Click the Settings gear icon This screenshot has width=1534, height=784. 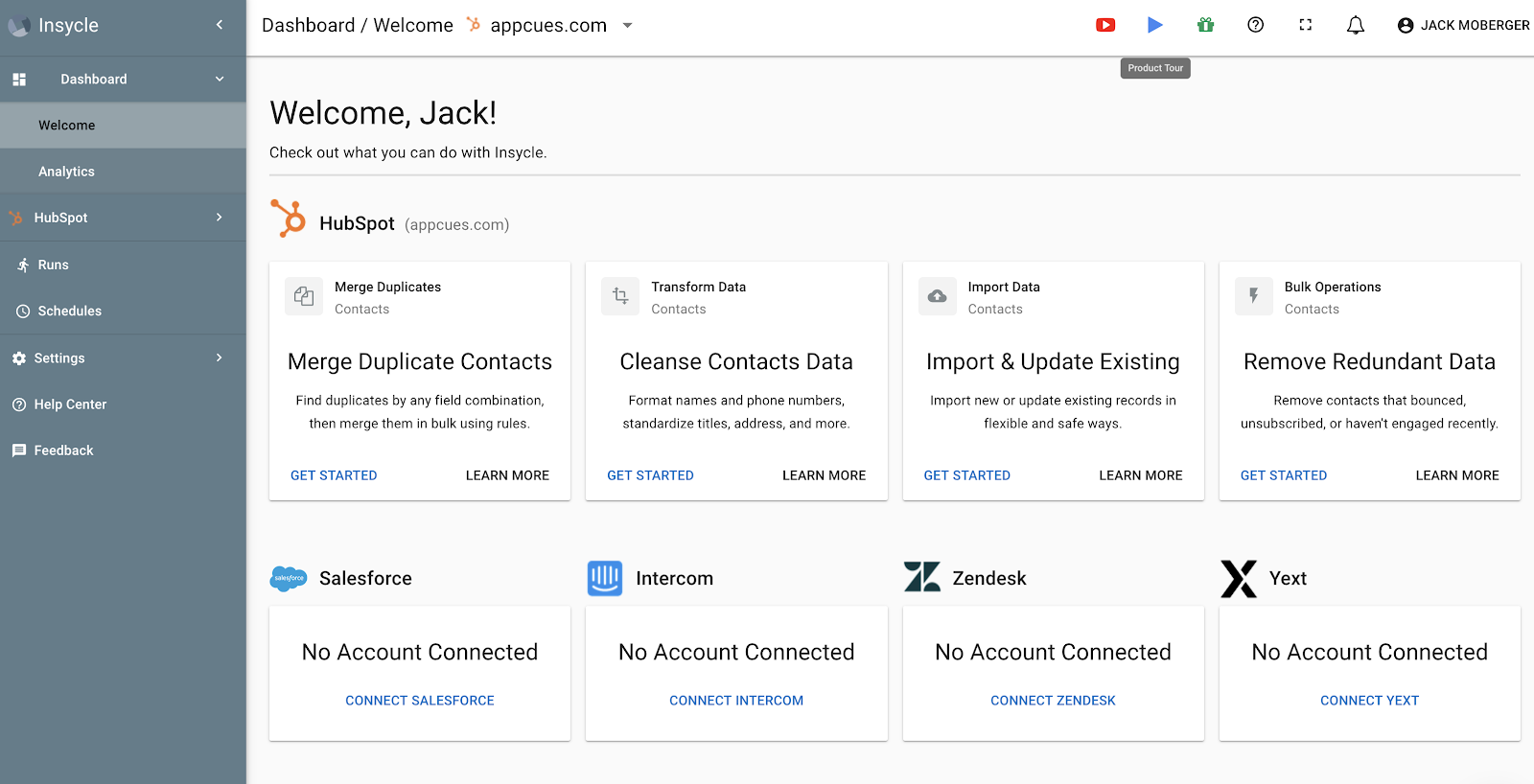click(19, 357)
